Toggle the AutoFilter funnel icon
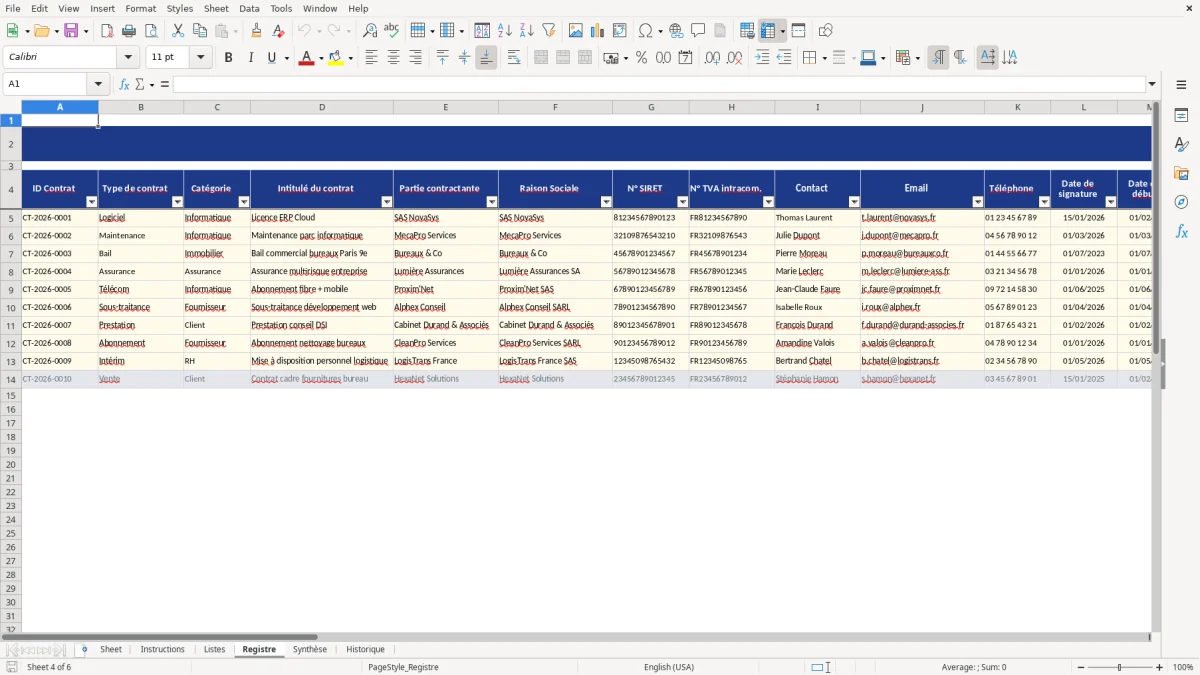This screenshot has height=675, width=1200. point(549,31)
